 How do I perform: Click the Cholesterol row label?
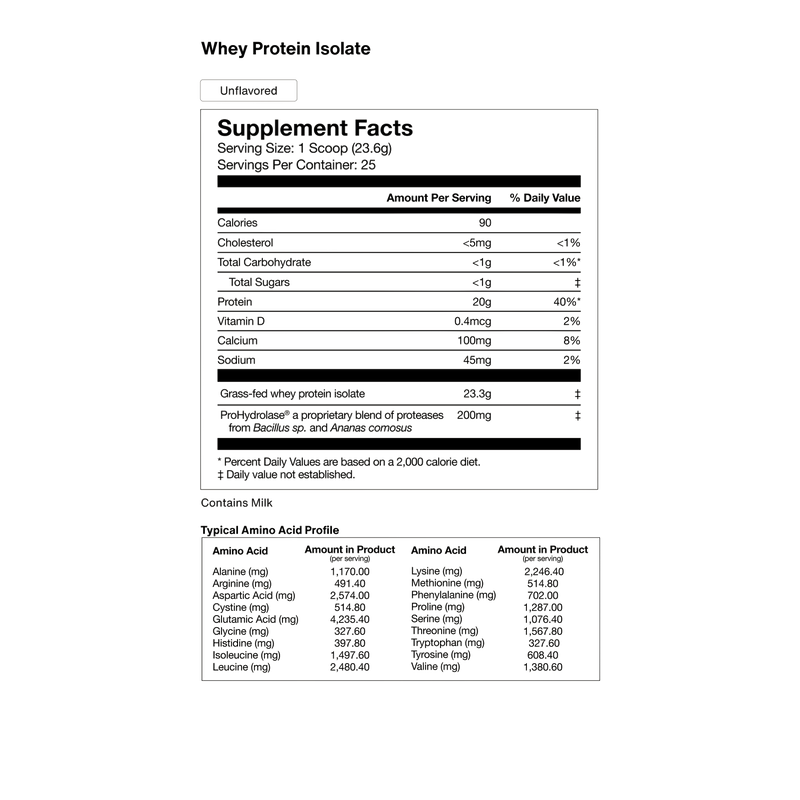pyautogui.click(x=245, y=243)
